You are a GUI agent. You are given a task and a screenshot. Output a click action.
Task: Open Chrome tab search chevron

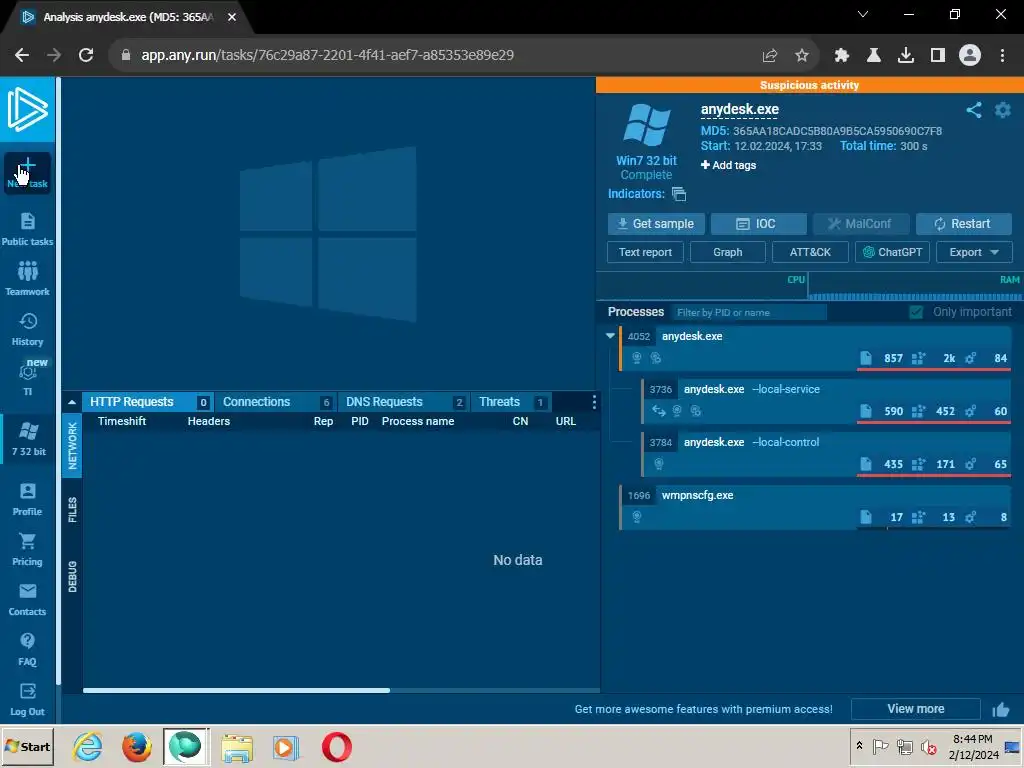click(x=863, y=14)
